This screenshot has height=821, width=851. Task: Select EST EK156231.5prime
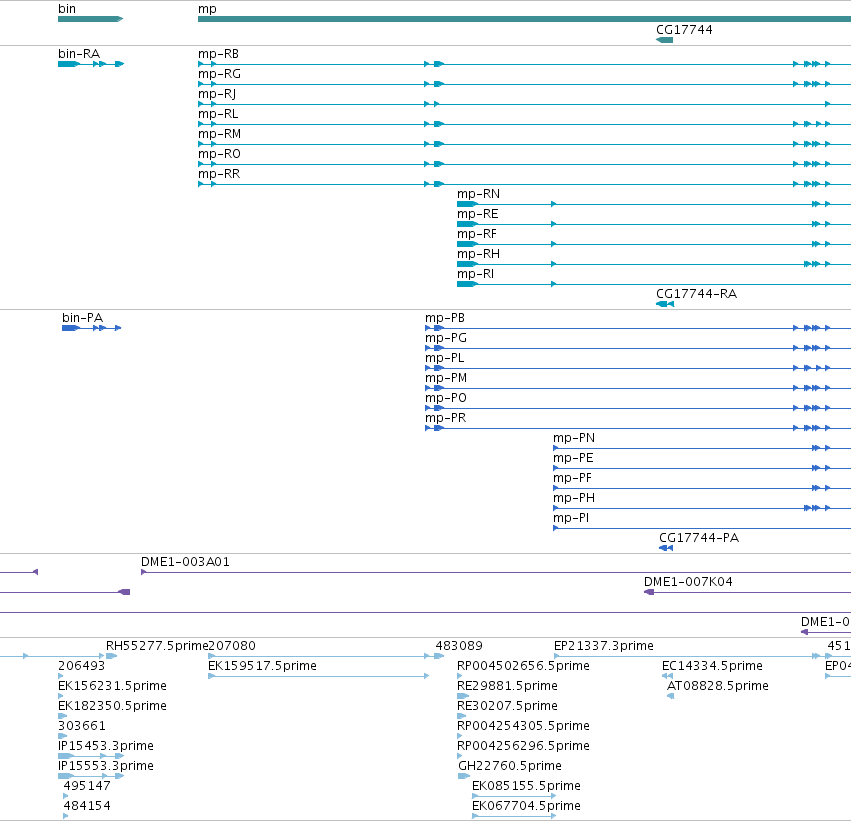(x=112, y=686)
